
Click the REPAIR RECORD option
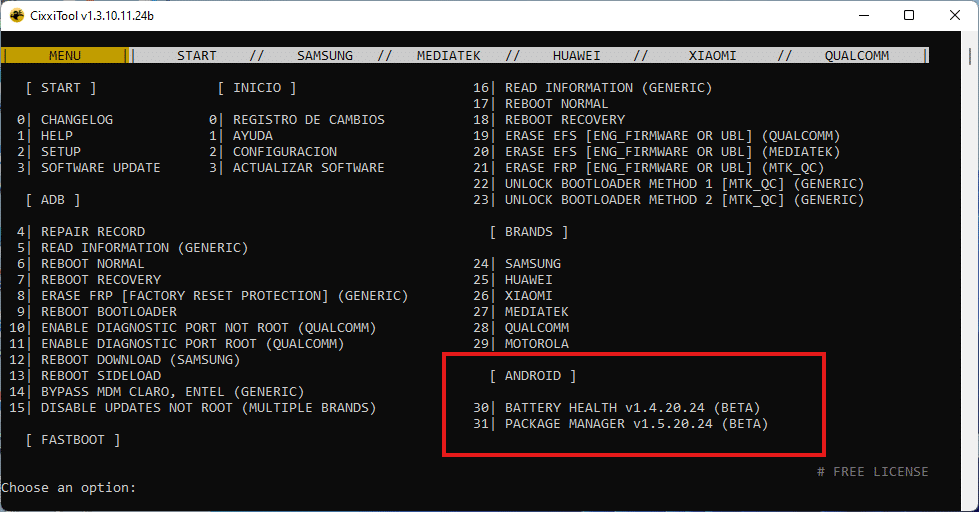pyautogui.click(x=92, y=232)
